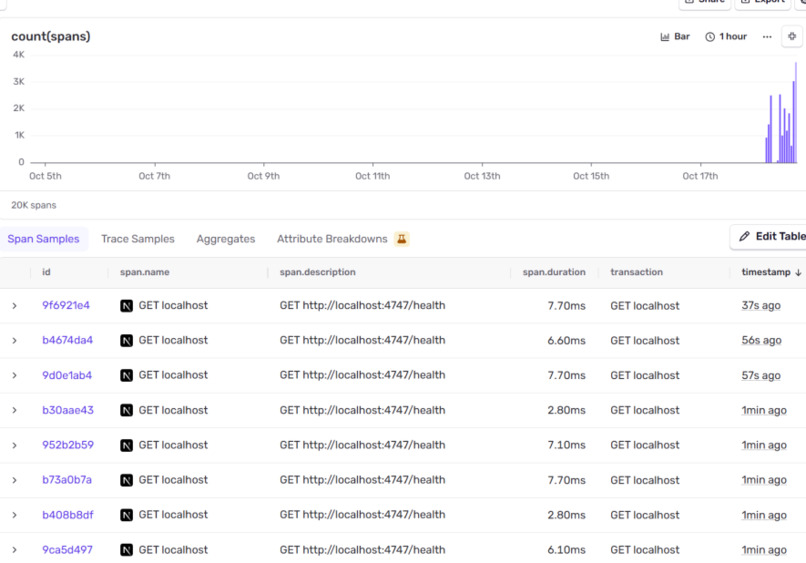Click the Next.js icon in the 952b2b59 row
Screen dimensions: 806x563
point(126,445)
